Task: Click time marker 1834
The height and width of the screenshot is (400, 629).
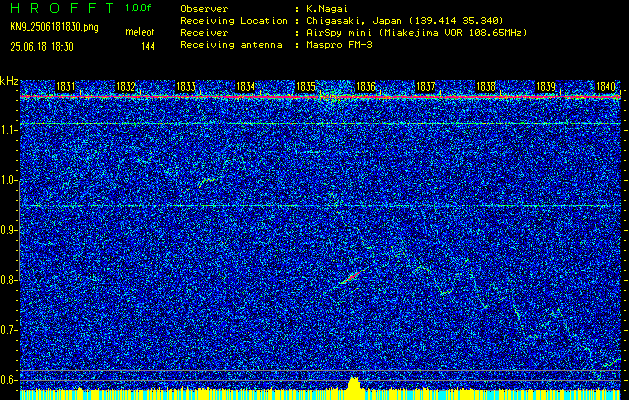Action: point(246,86)
